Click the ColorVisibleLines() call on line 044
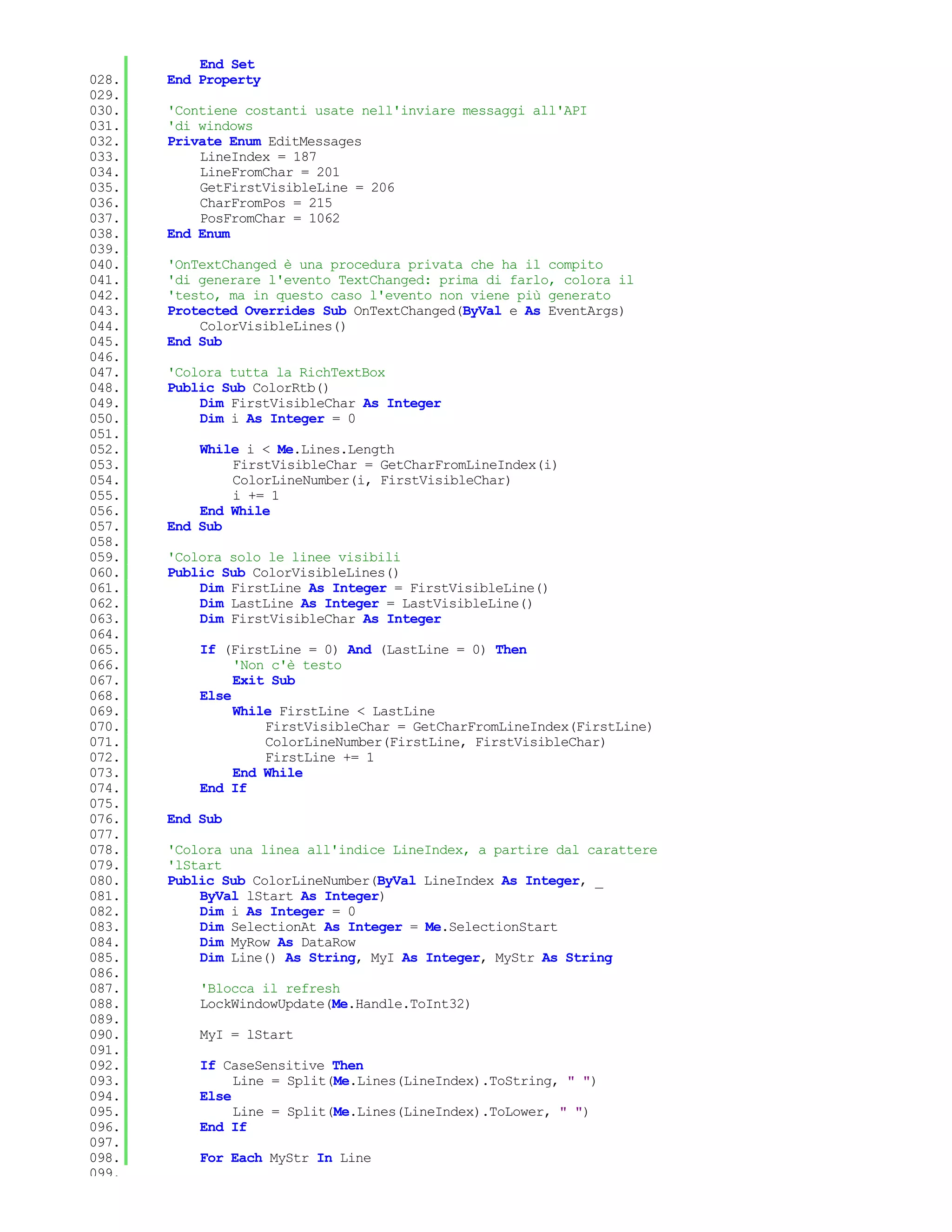The width and height of the screenshot is (952, 1232). pos(272,327)
